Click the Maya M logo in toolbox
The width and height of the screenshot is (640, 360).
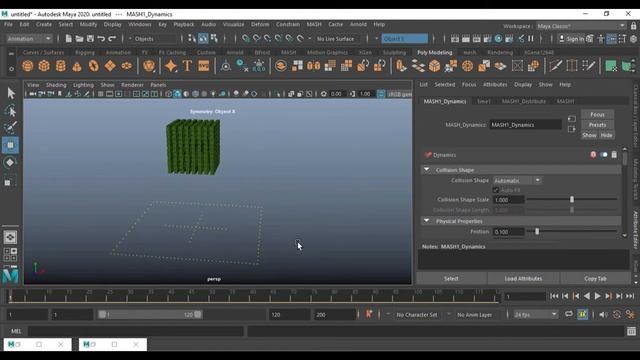click(x=11, y=275)
